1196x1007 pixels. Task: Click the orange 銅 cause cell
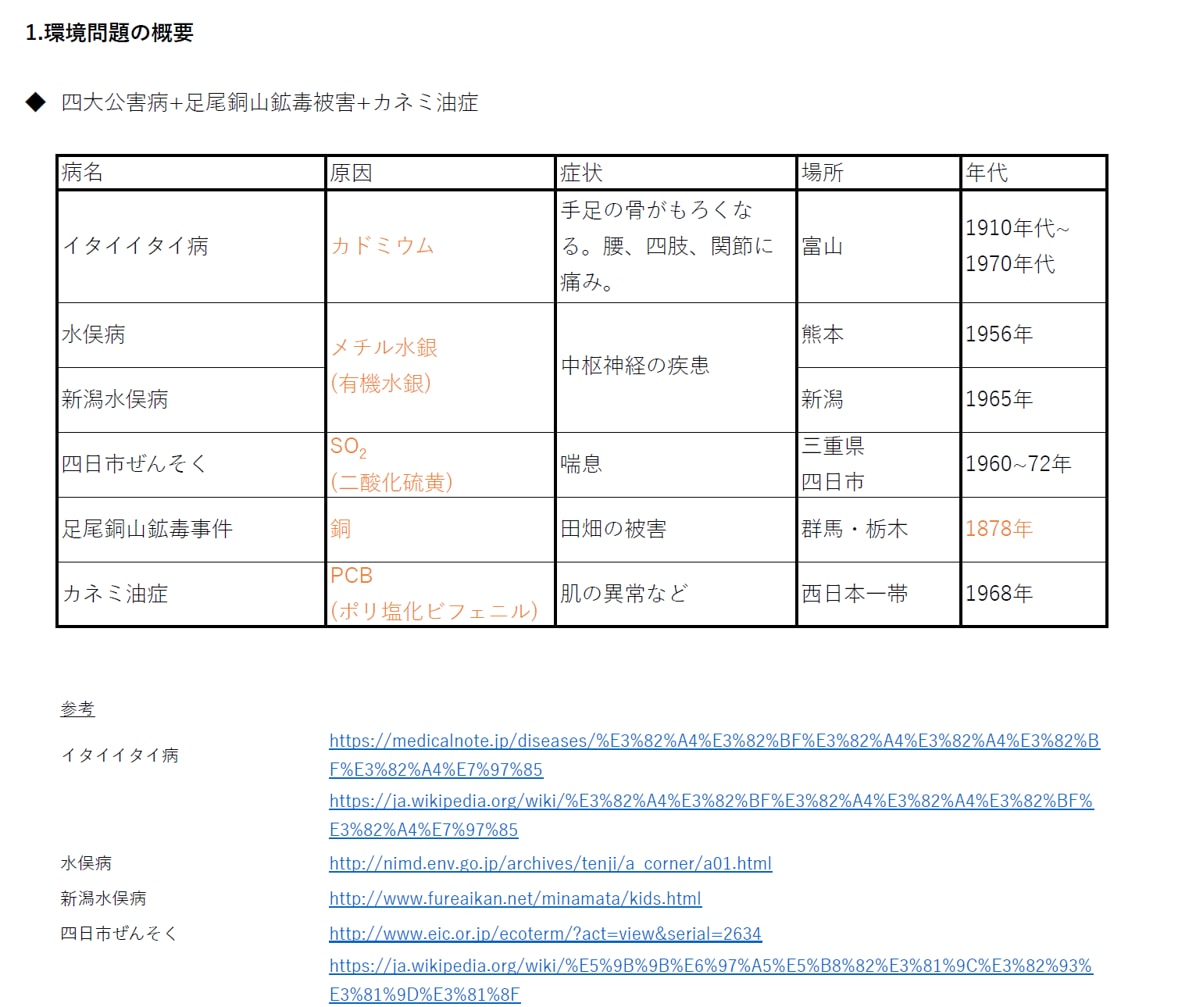(440, 529)
